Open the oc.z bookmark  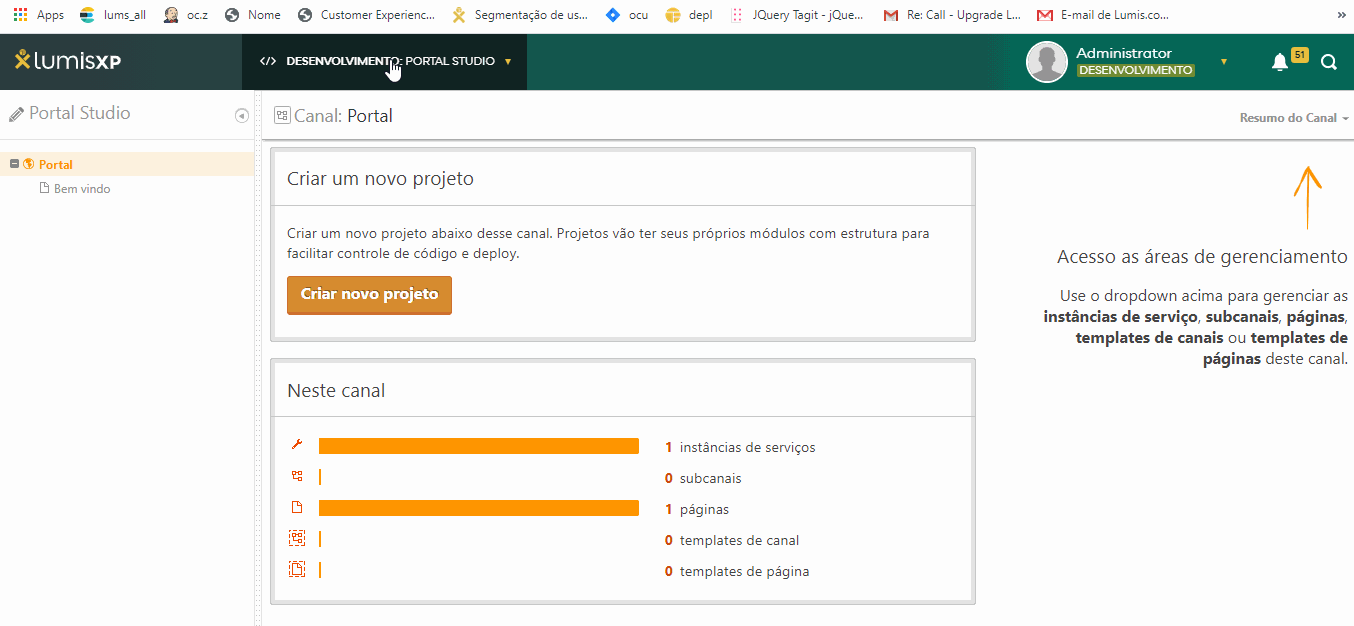[186, 15]
